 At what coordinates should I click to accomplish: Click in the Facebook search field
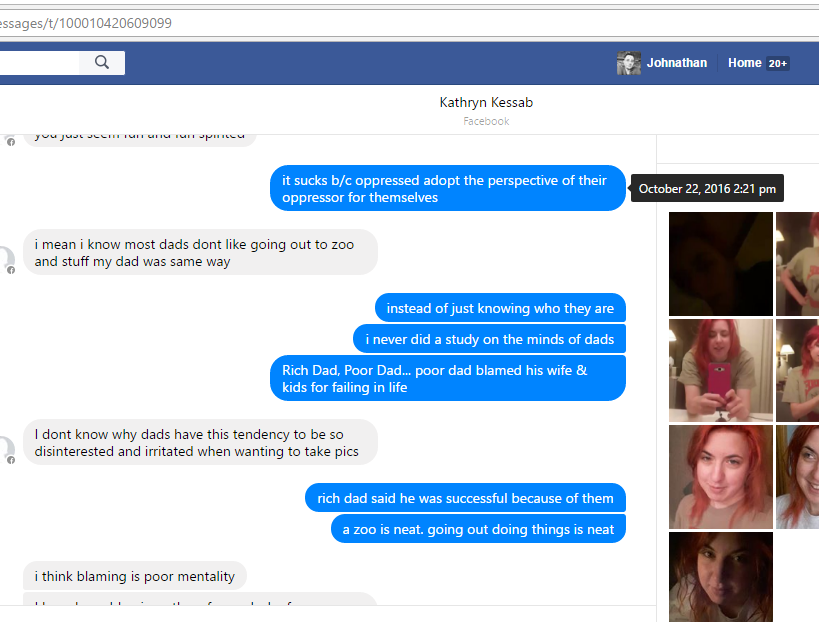pos(39,63)
